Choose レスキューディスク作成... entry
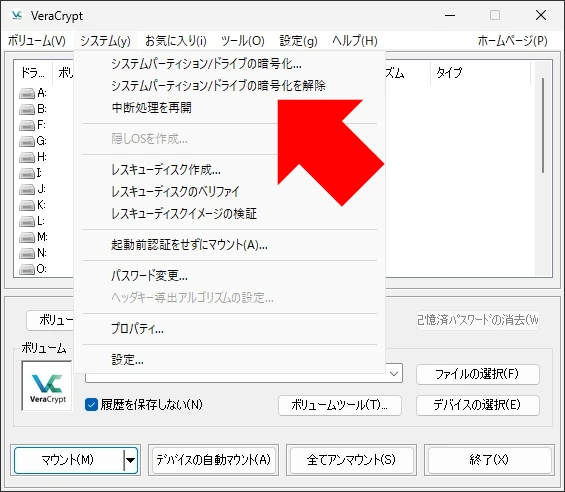This screenshot has height=492, width=565. 230,170
